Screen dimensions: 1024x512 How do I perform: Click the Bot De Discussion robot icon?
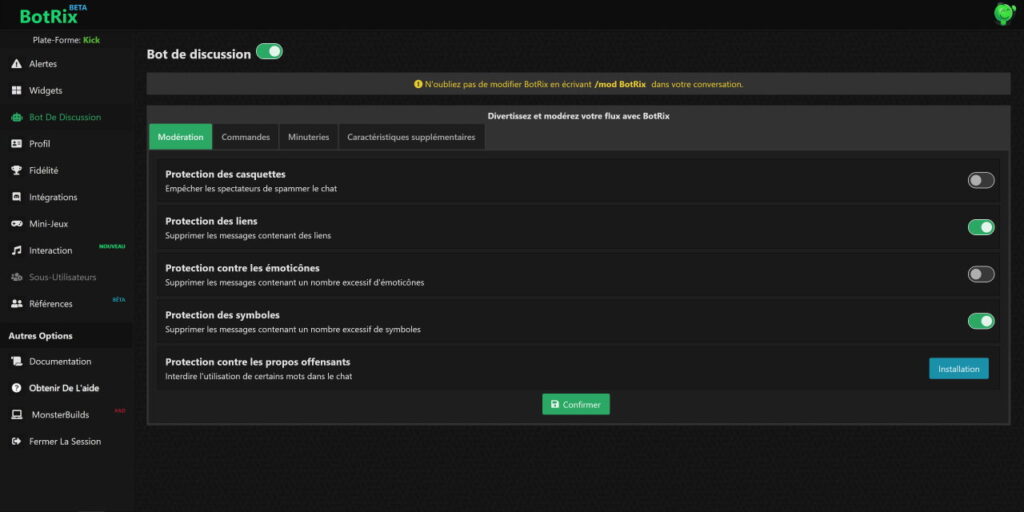(17, 118)
